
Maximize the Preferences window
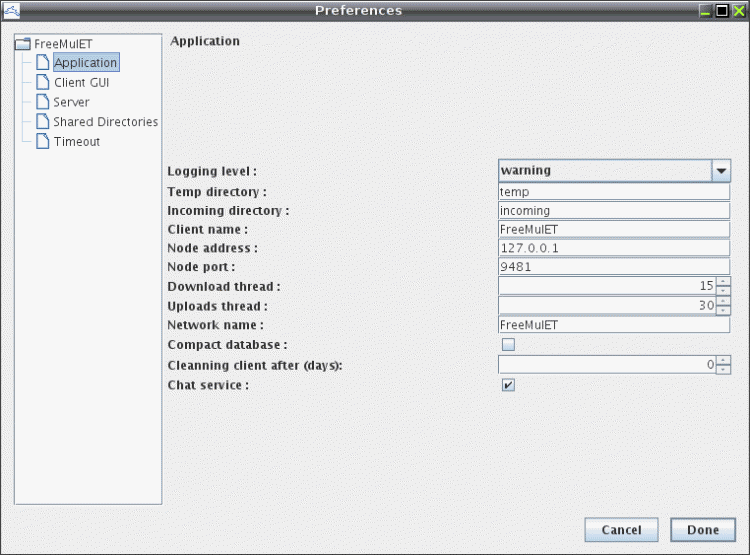(722, 11)
